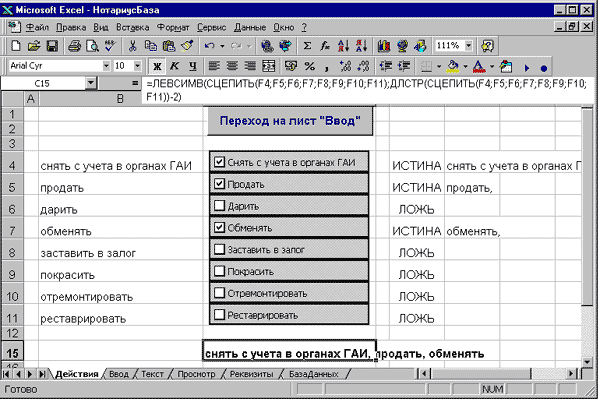Screen dimensions: 600x402
Task: Open the Borders dropdown arrow
Action: (439, 67)
